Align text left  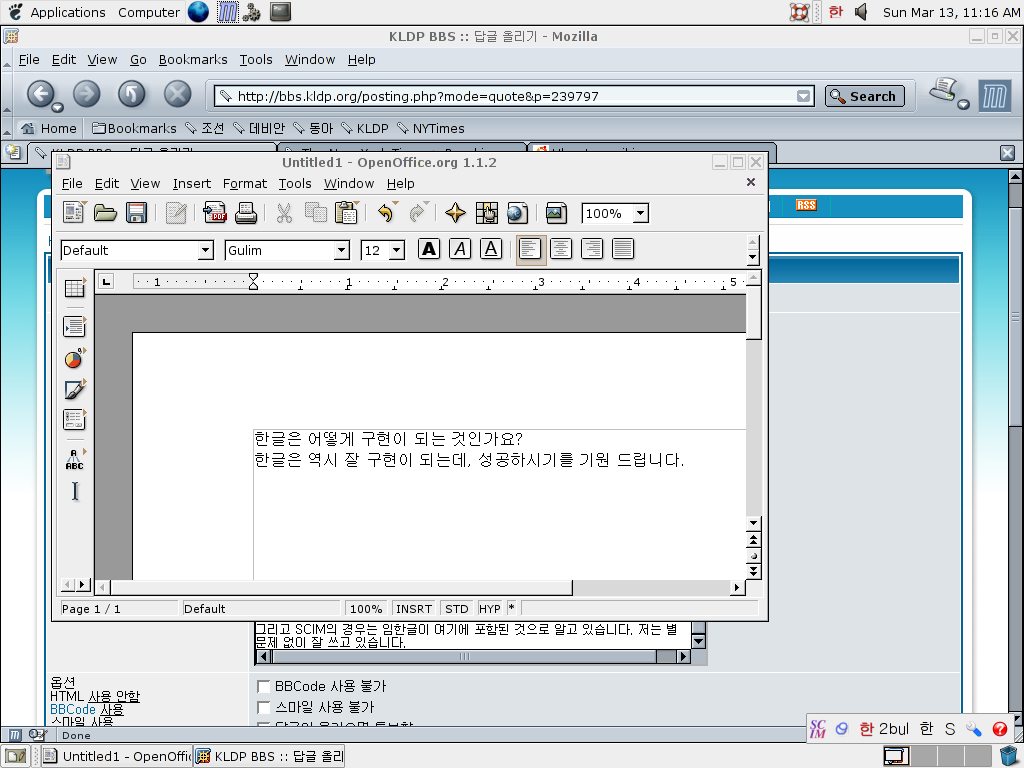(x=530, y=249)
